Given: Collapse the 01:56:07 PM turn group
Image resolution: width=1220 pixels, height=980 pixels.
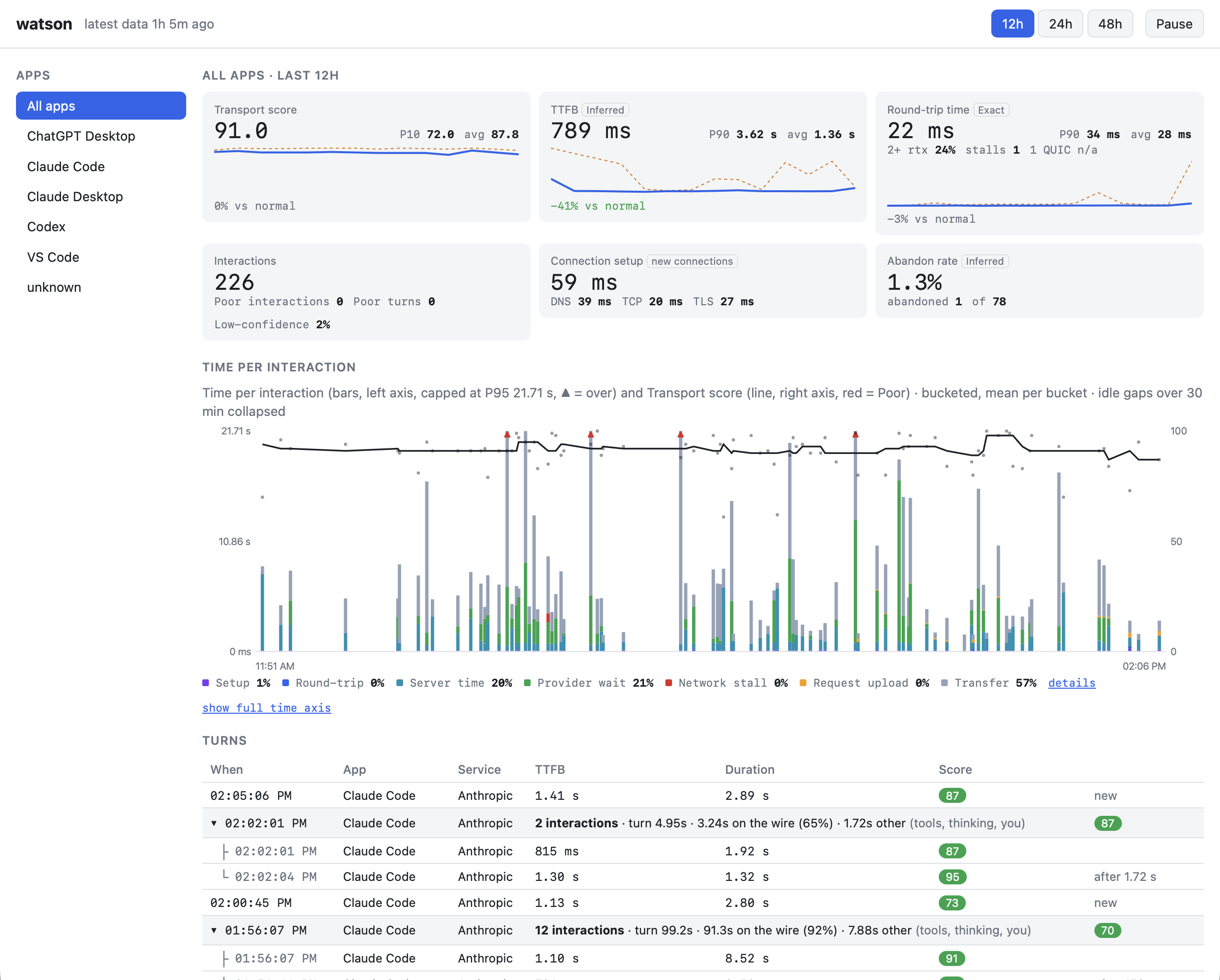Looking at the screenshot, I should 214,929.
